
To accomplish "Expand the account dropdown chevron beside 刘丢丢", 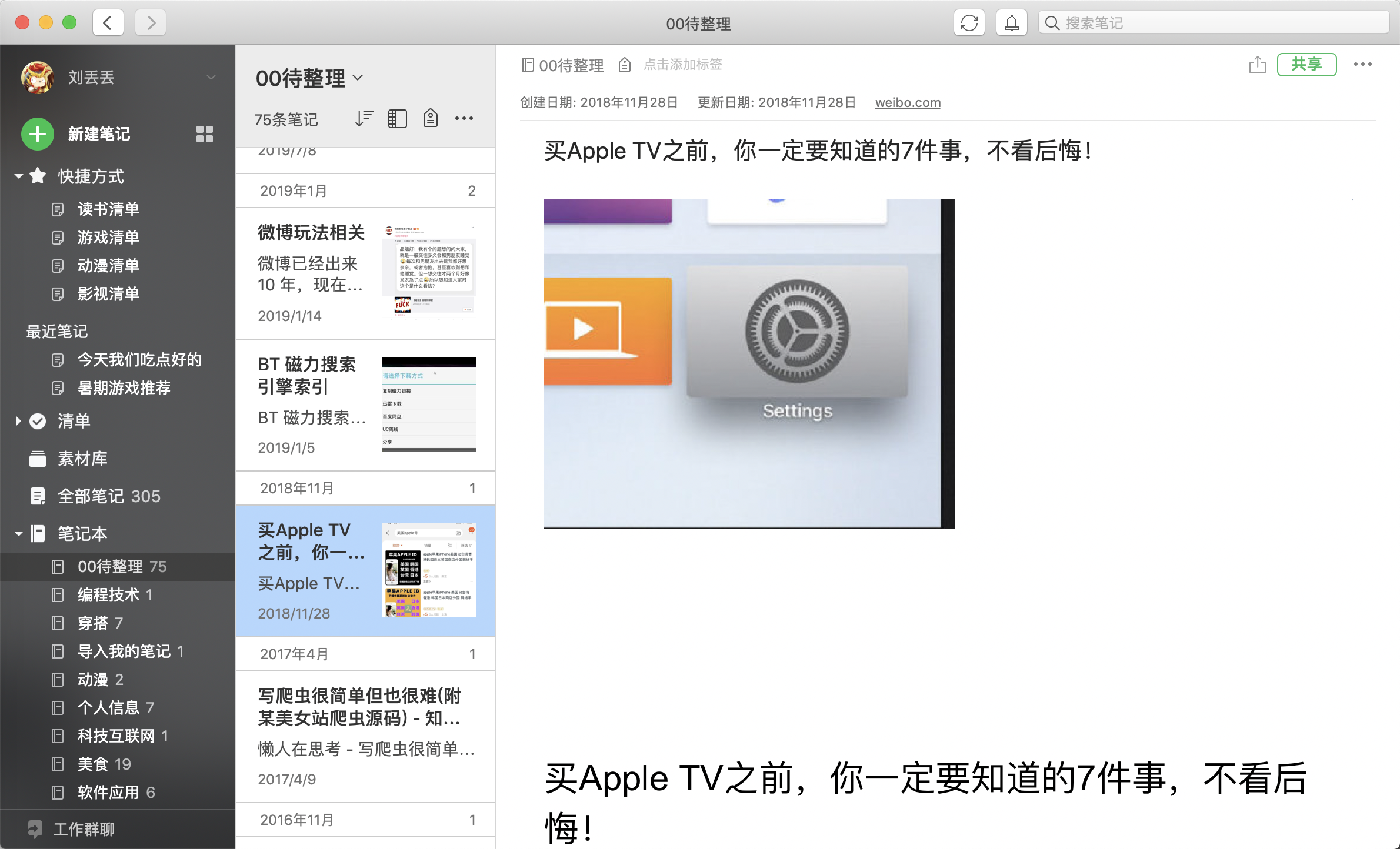I will pos(211,77).
